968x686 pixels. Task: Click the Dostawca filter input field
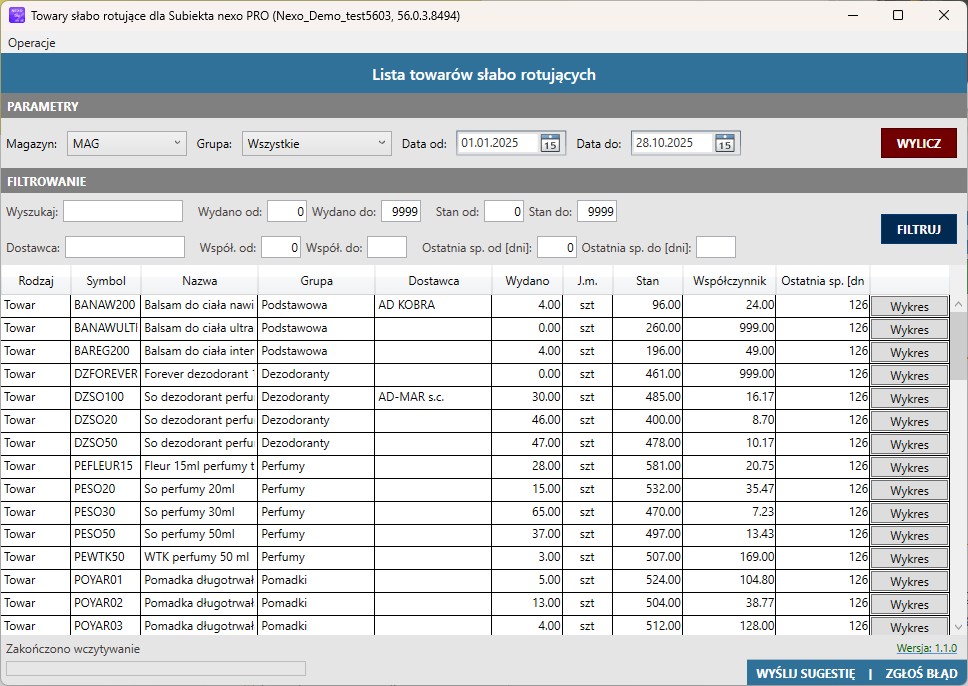tap(125, 247)
